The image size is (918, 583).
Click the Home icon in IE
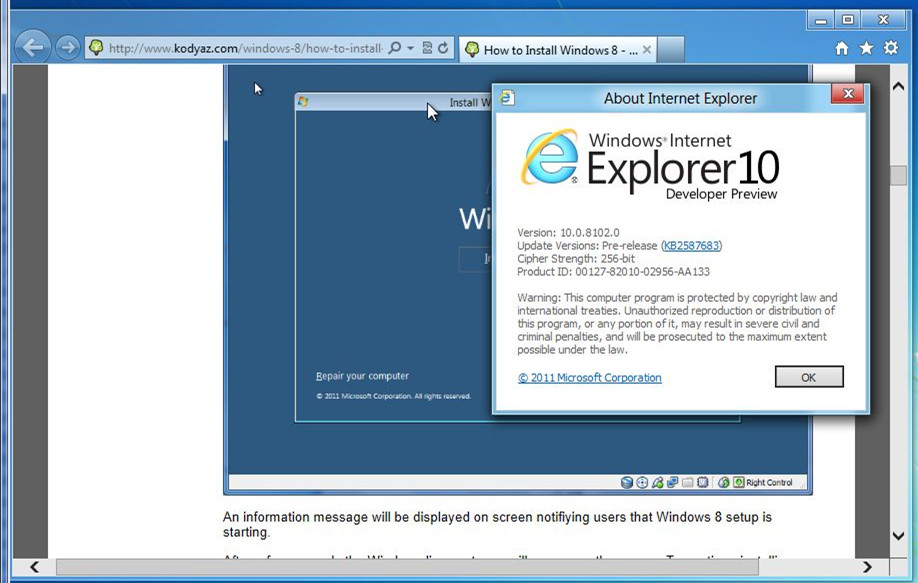pos(843,47)
